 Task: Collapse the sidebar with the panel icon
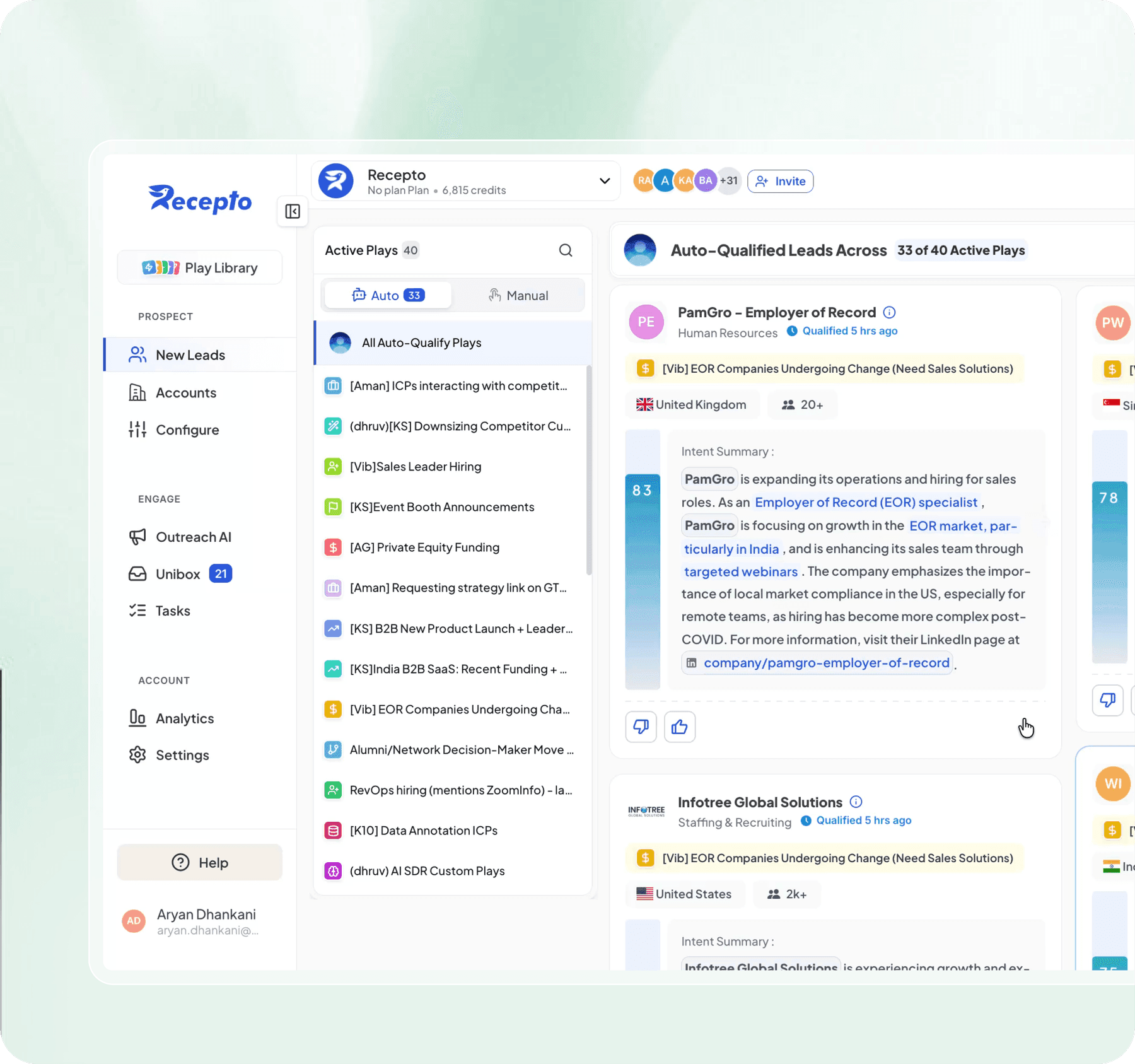pos(293,211)
